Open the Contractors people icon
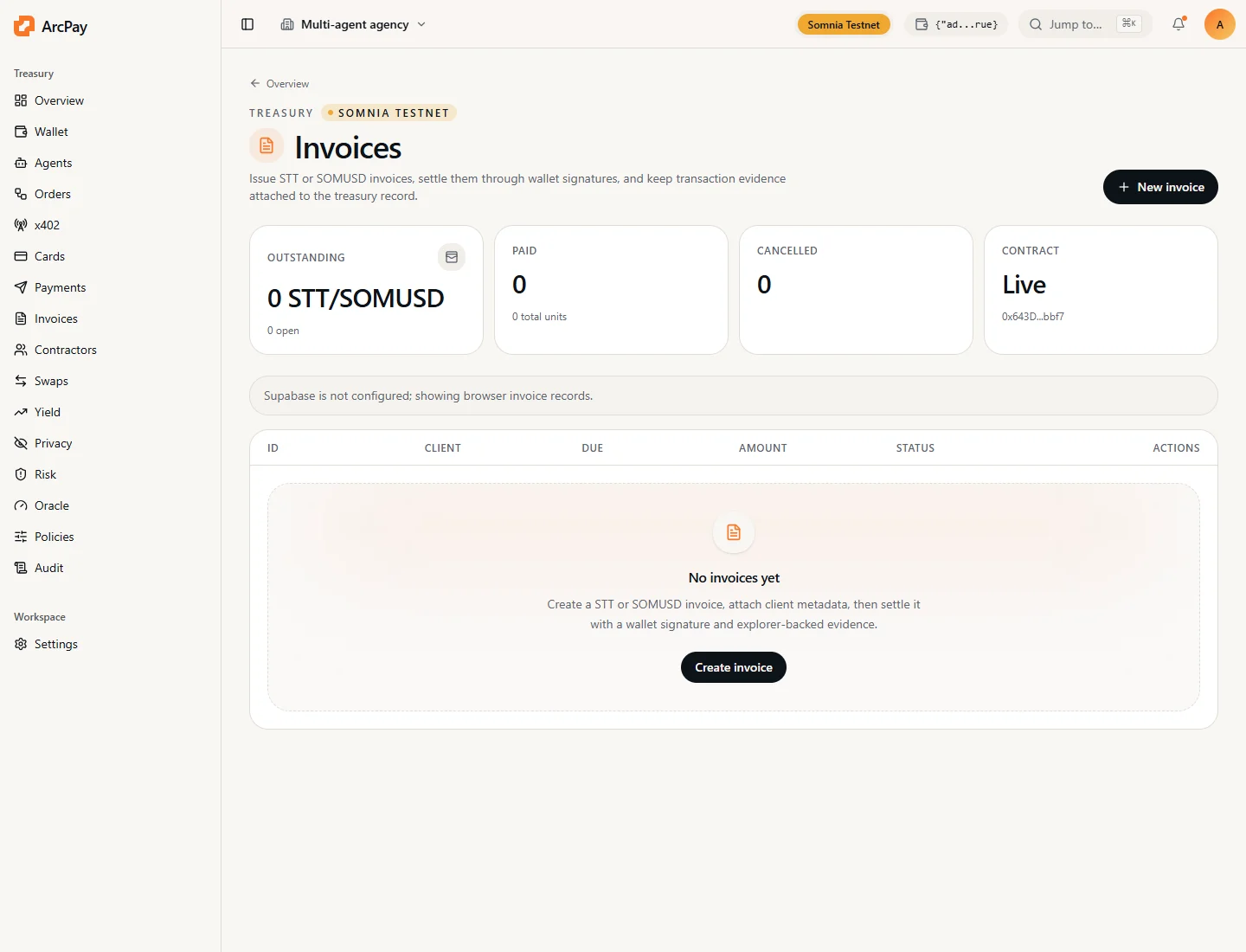1246x952 pixels. pos(21,350)
